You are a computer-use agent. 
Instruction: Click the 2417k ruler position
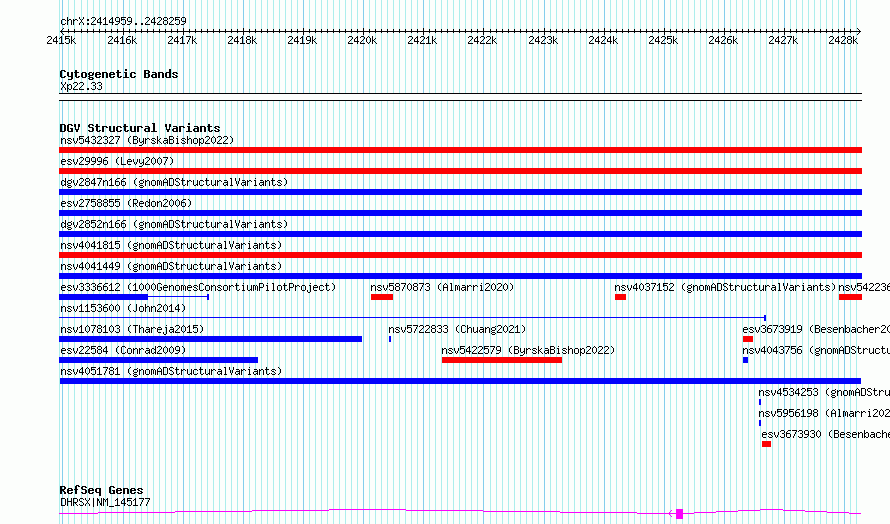pos(182,40)
